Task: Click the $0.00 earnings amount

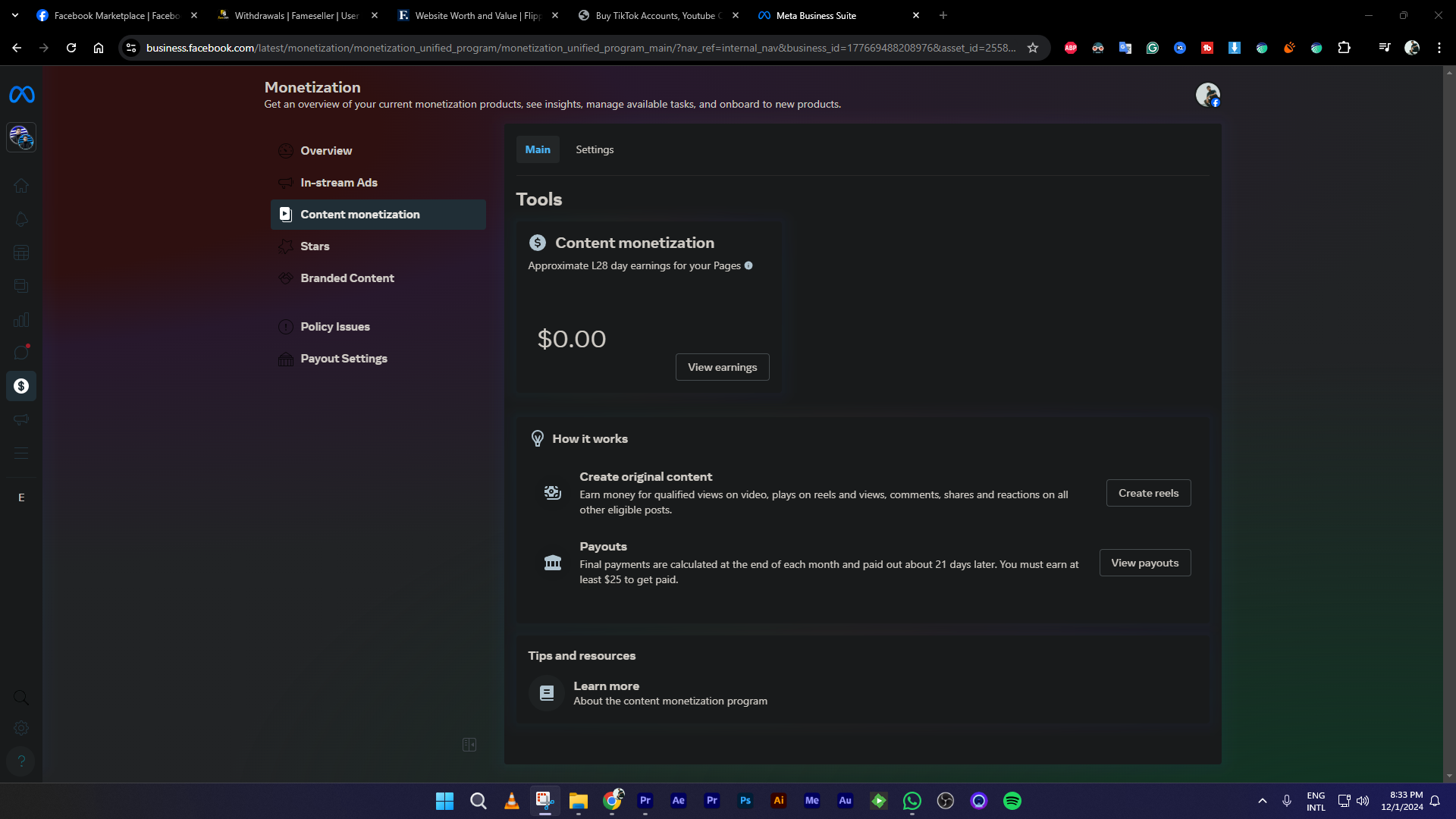Action: (572, 339)
